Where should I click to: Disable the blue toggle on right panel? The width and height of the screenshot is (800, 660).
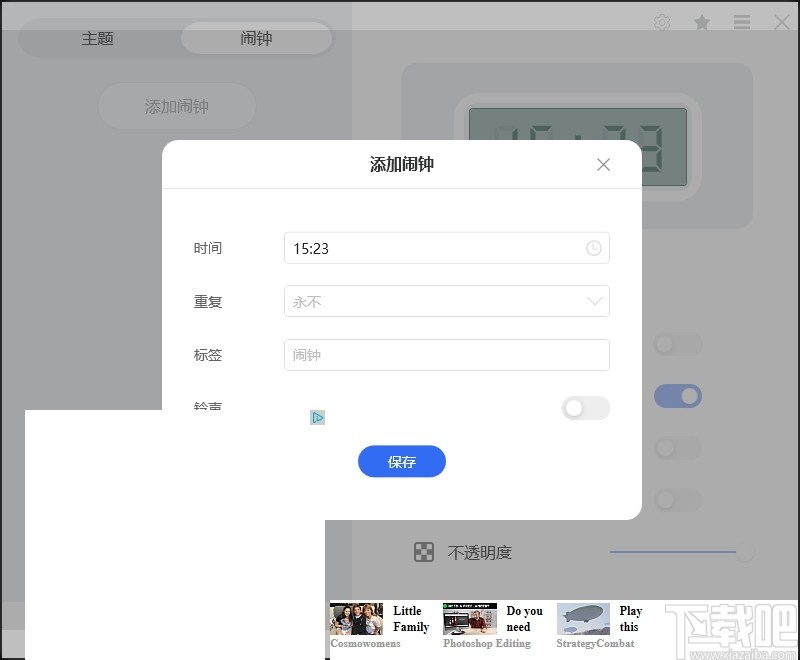pyautogui.click(x=678, y=396)
